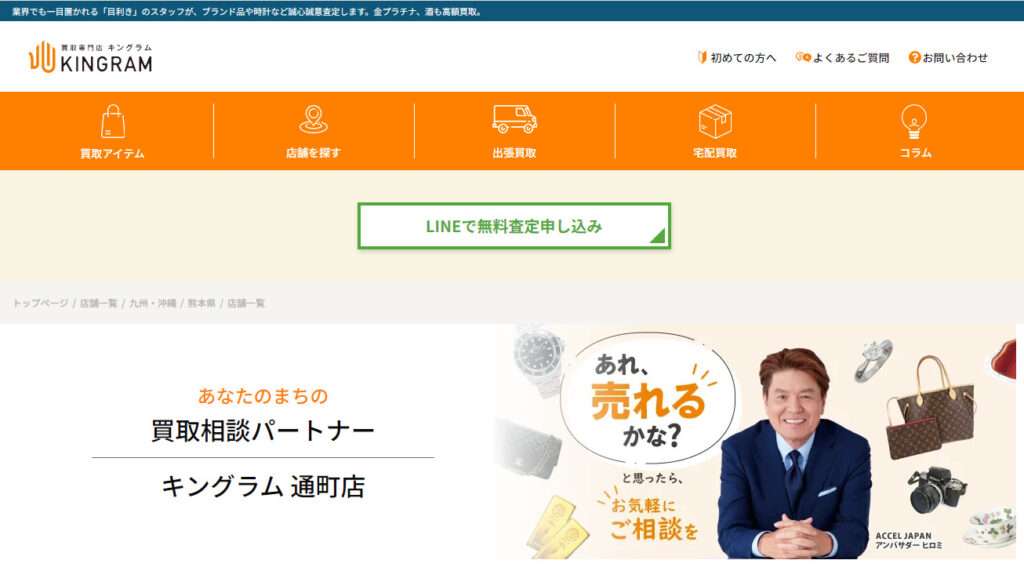The image size is (1024, 571).
Task: Click the chat icon beside よくあるご質問
Action: (803, 57)
